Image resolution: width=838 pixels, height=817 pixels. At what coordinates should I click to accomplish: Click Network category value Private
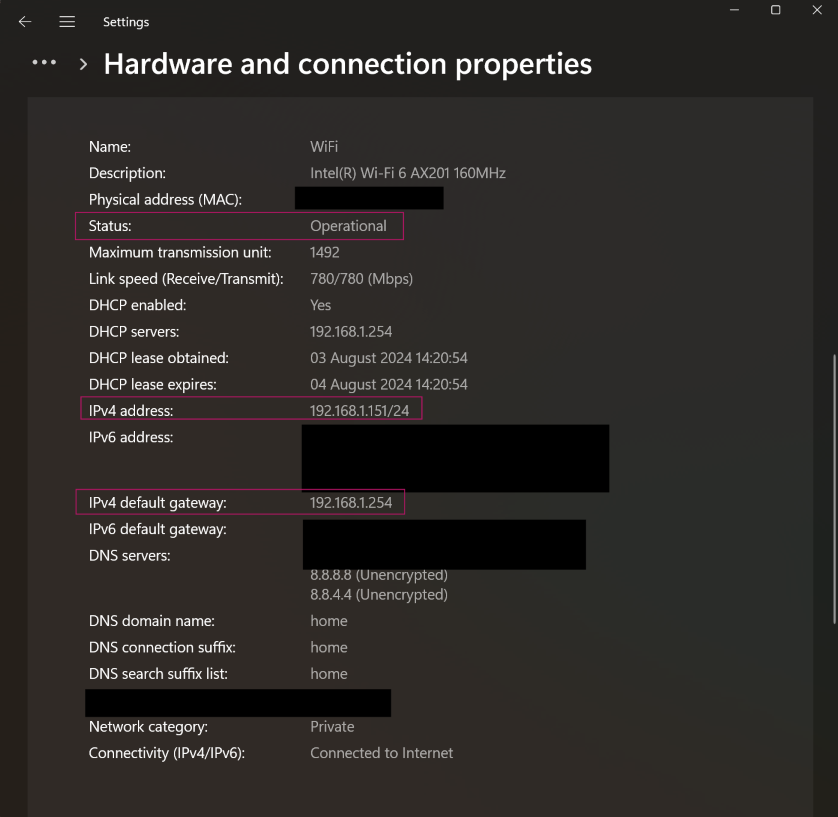point(332,727)
